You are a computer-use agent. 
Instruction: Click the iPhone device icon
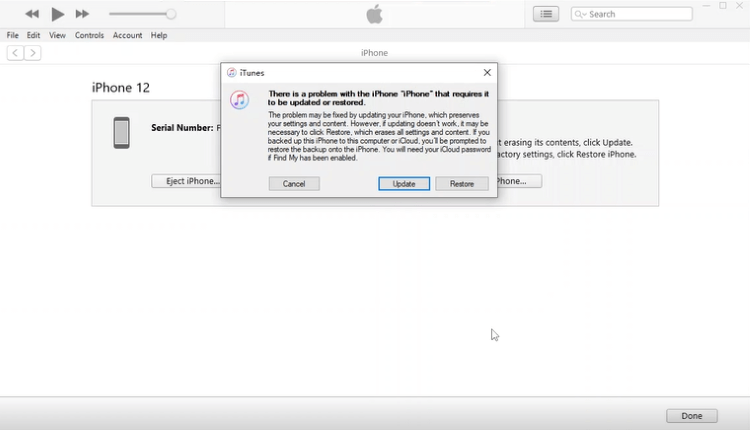[121, 132]
